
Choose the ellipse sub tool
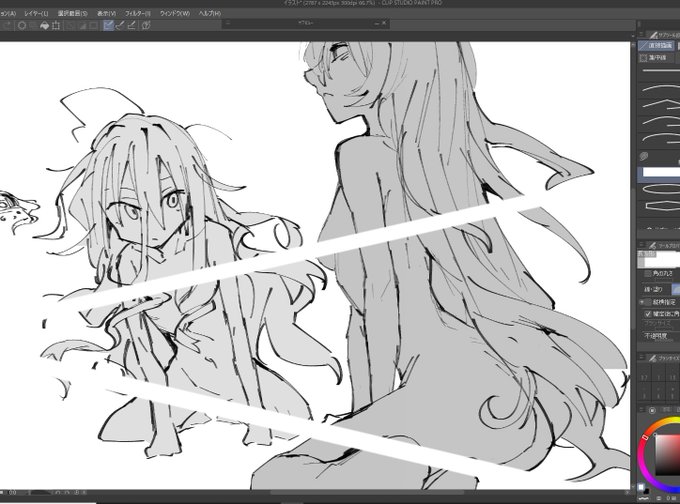click(660, 189)
